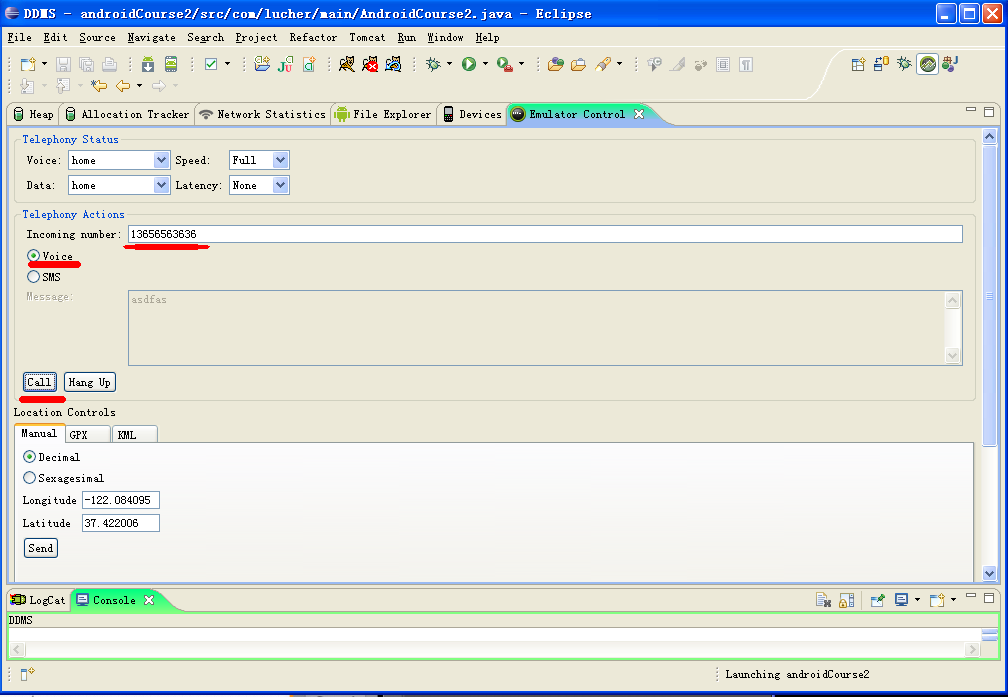This screenshot has width=1008, height=697.
Task: Switch to Debug perspective bug icon
Action: [x=904, y=64]
